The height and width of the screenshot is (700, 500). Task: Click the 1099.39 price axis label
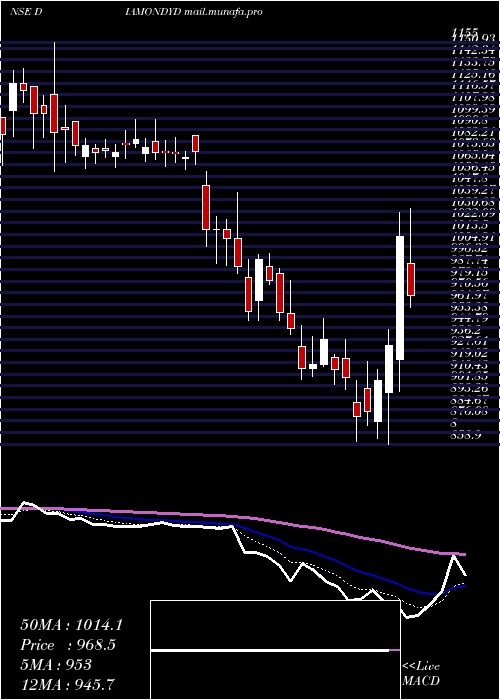coord(475,109)
